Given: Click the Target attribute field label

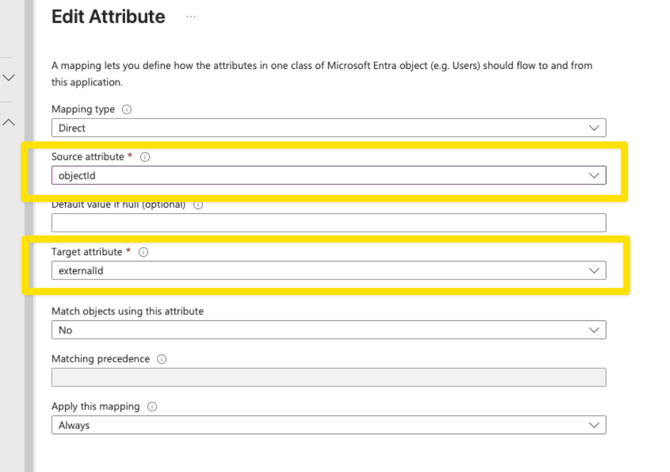Looking at the screenshot, I should [x=88, y=253].
